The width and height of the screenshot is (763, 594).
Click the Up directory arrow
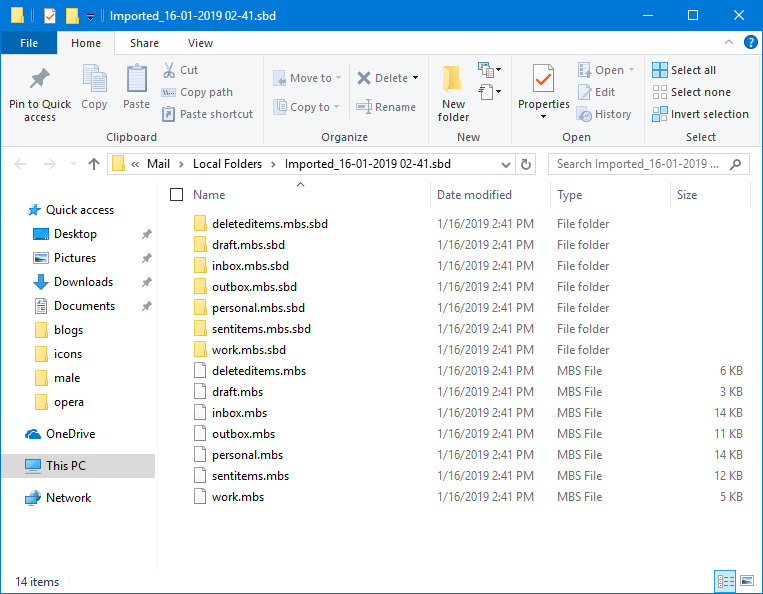click(93, 164)
